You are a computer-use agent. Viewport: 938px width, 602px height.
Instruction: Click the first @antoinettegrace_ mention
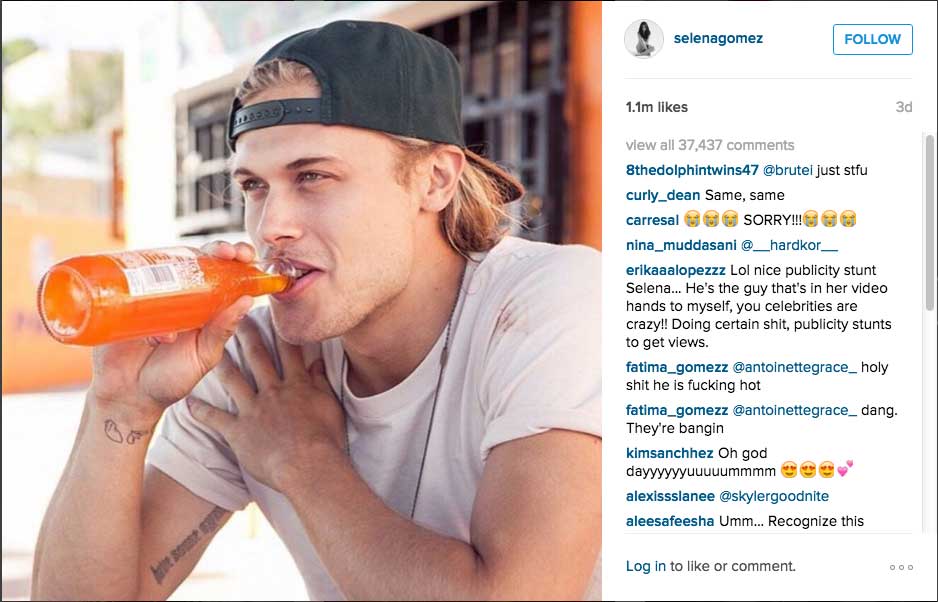794,367
